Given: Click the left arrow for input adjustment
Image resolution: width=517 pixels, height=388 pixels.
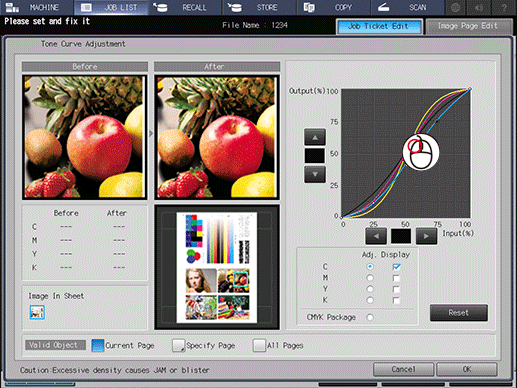Looking at the screenshot, I should 376,236.
